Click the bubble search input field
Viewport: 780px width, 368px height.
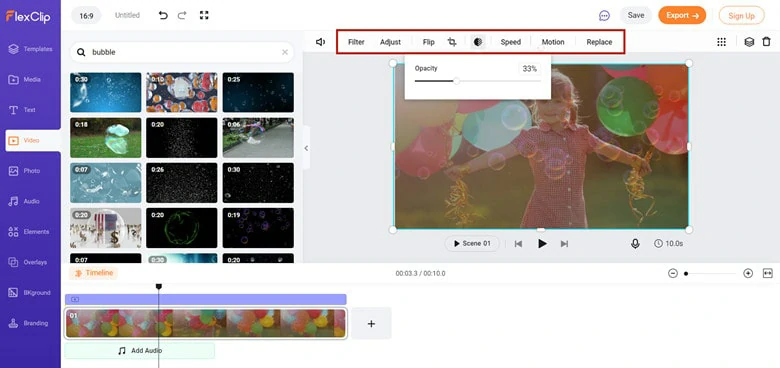click(x=182, y=52)
